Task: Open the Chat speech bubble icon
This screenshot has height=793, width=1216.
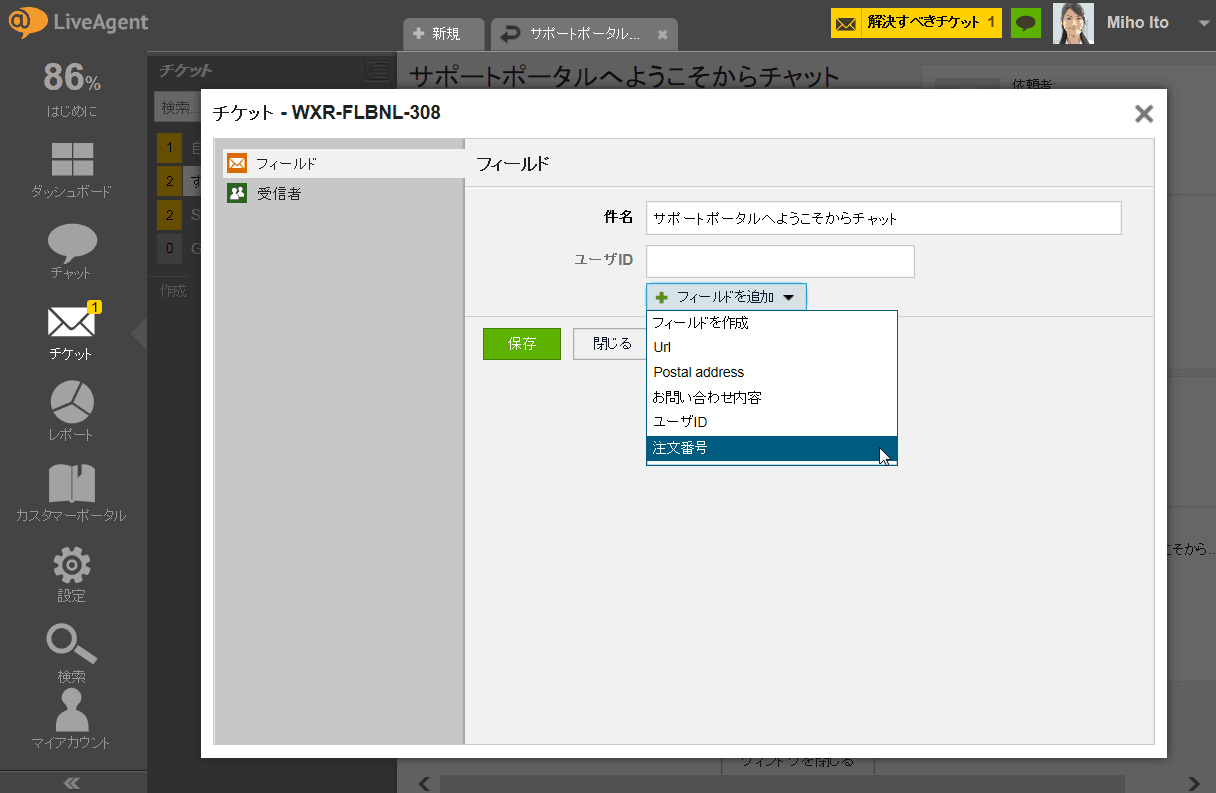Action: 72,243
